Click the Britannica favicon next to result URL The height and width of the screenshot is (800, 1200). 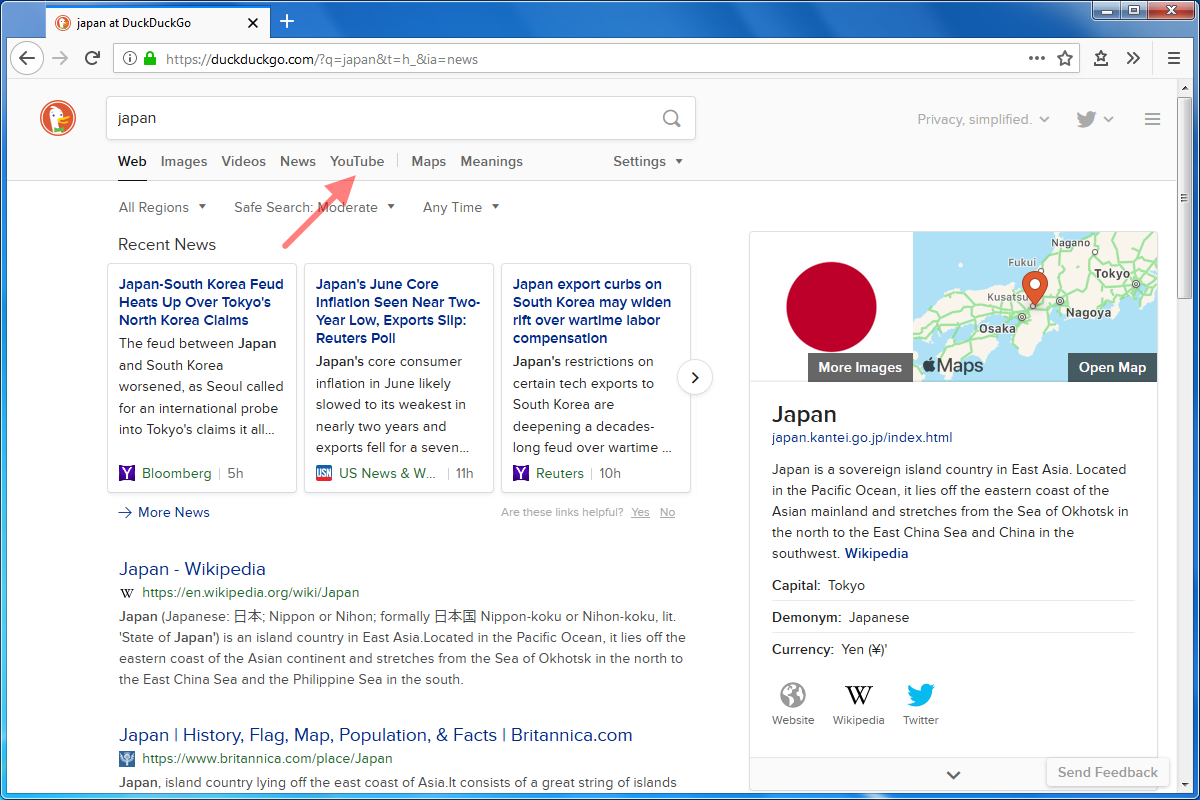tap(127, 759)
